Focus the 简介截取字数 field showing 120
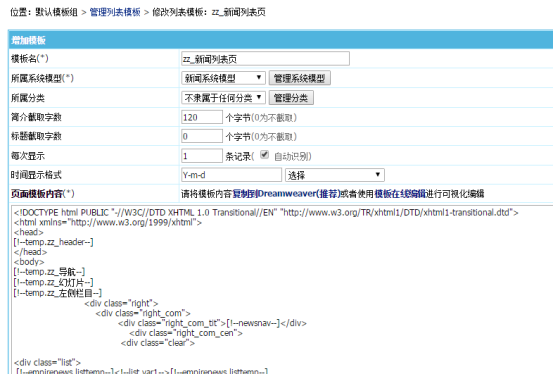 202,117
